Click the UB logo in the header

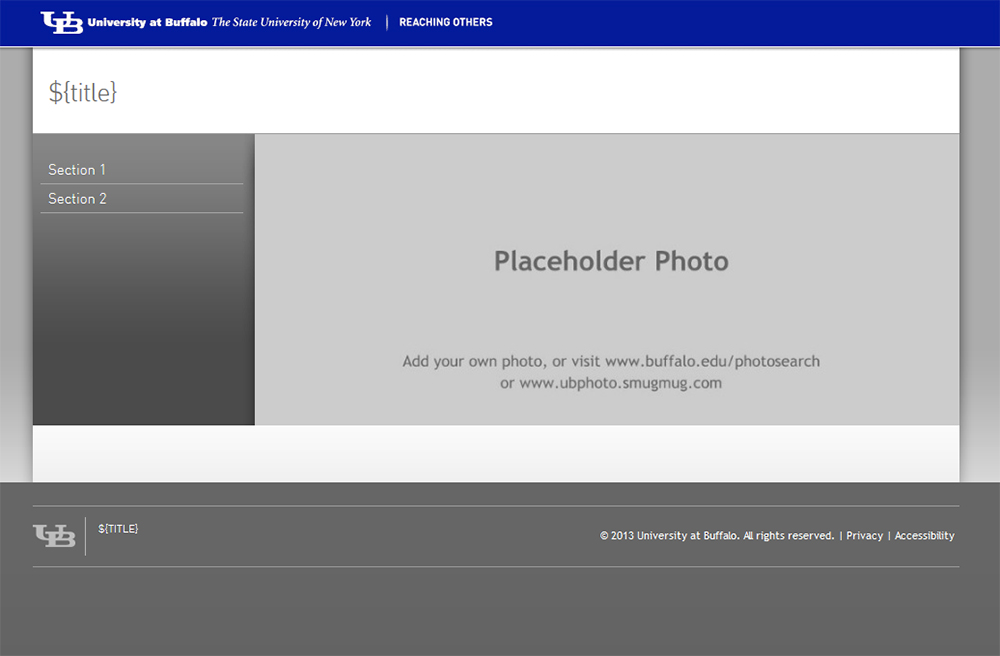tap(61, 22)
